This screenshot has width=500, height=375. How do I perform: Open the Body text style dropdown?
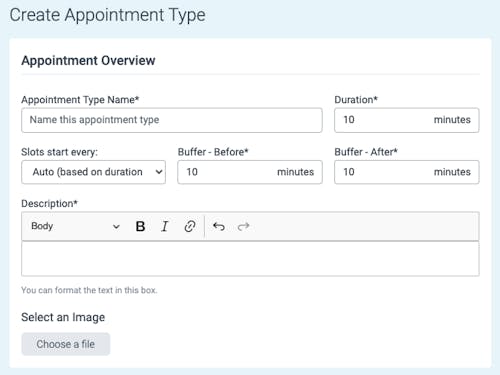pos(75,226)
